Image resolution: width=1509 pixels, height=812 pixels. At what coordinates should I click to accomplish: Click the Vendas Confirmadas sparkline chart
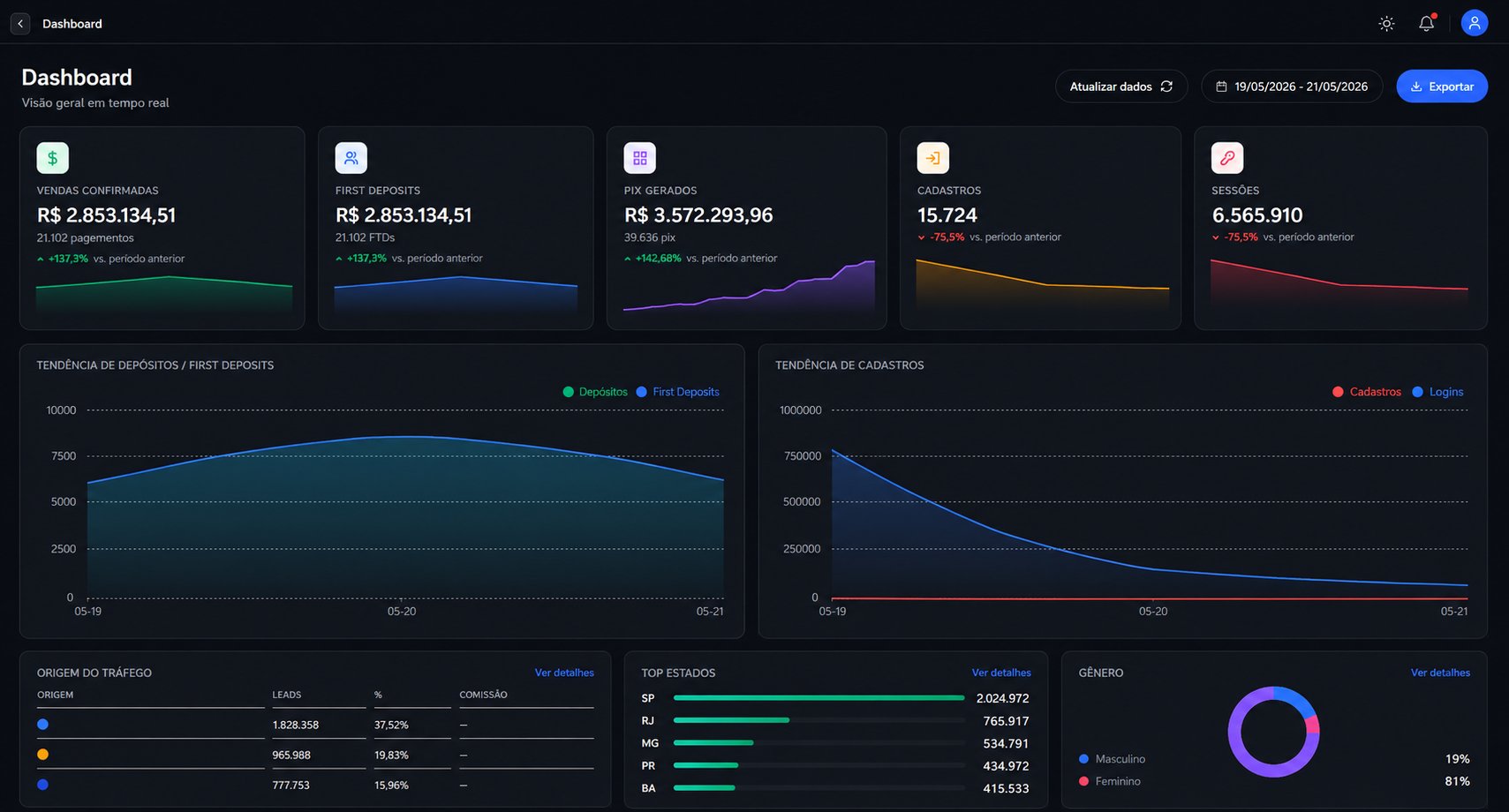163,295
